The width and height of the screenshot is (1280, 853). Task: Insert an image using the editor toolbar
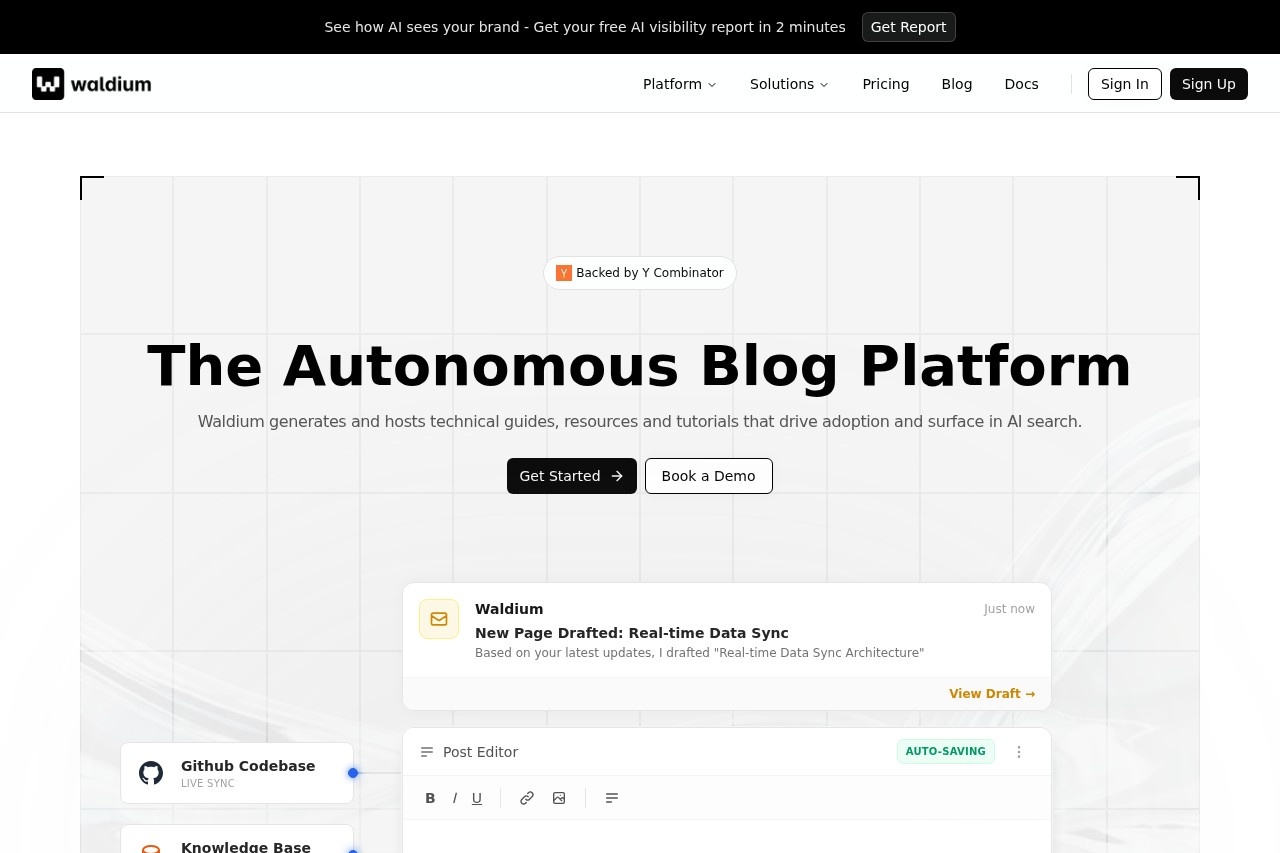click(x=559, y=798)
